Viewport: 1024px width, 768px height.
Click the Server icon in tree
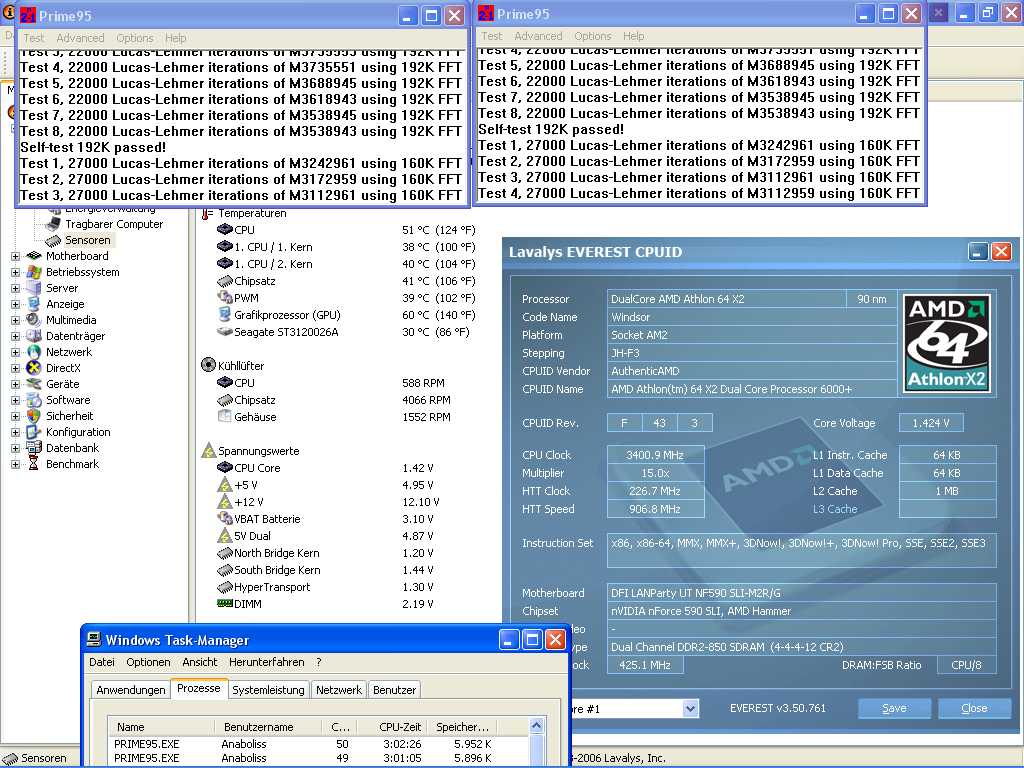pos(34,288)
